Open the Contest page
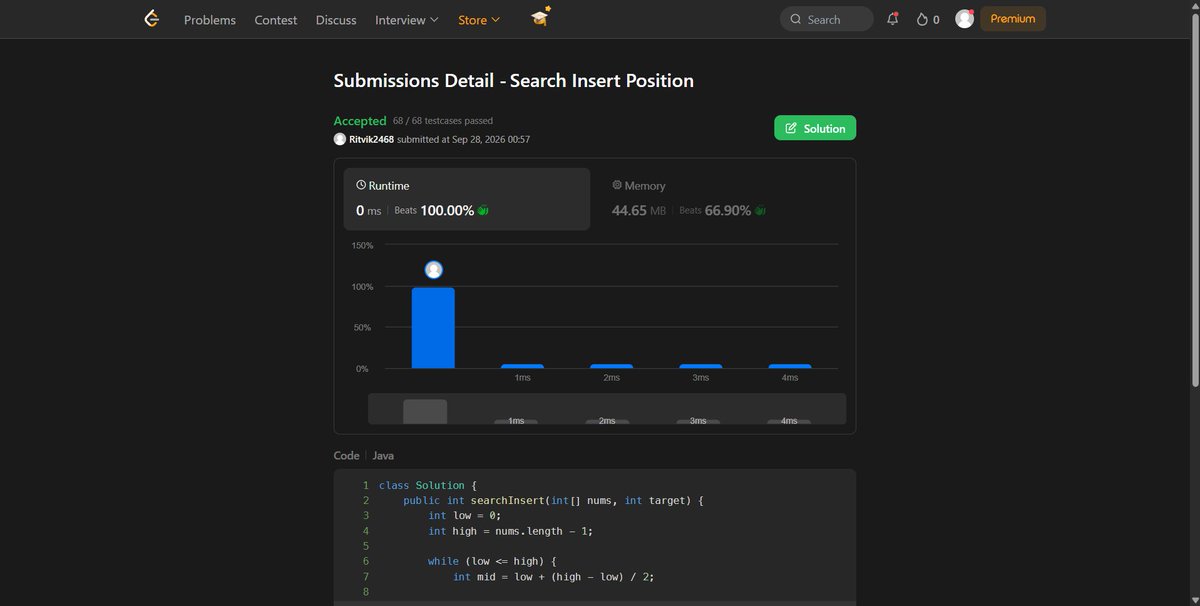Screen dimensions: 1200x606 (x=276, y=20)
